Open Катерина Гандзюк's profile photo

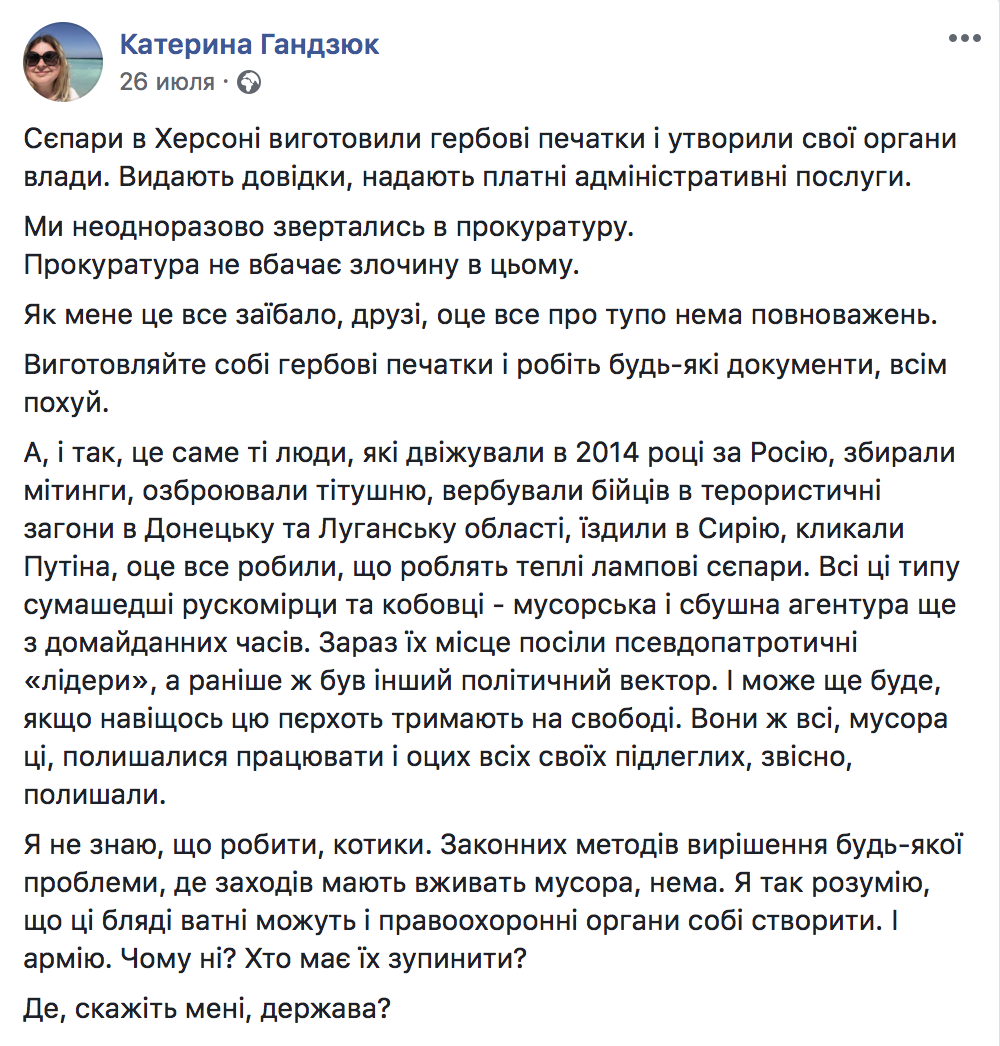point(62,63)
